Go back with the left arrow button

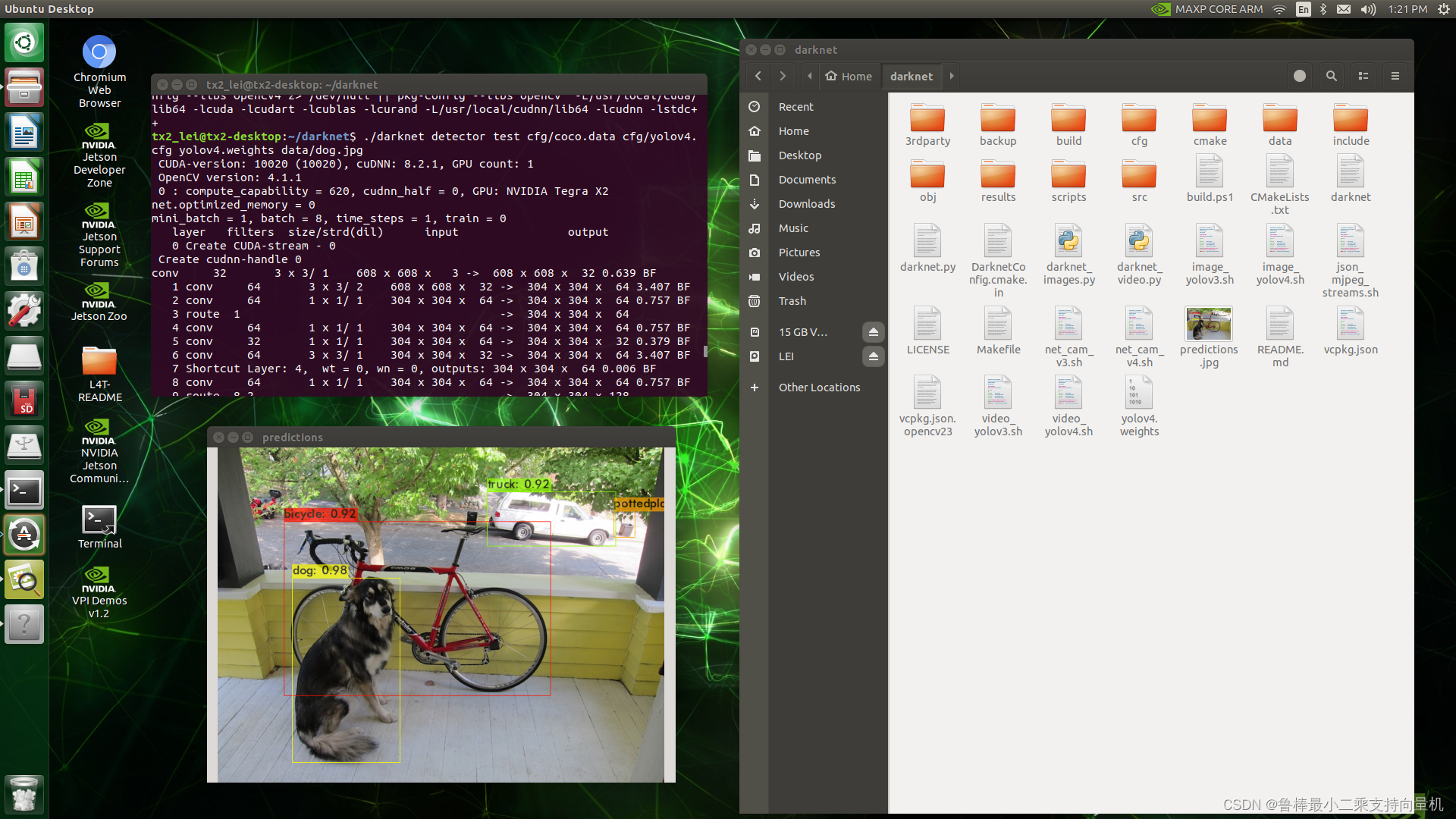click(x=758, y=76)
